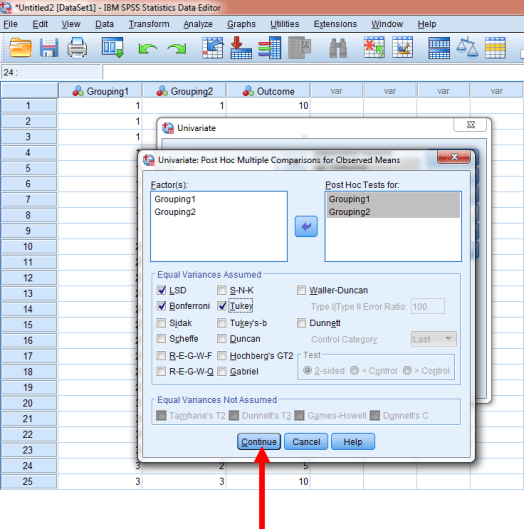Screen dimensions: 524x529
Task: Enable the Duncan checkbox
Action: pyautogui.click(x=222, y=339)
